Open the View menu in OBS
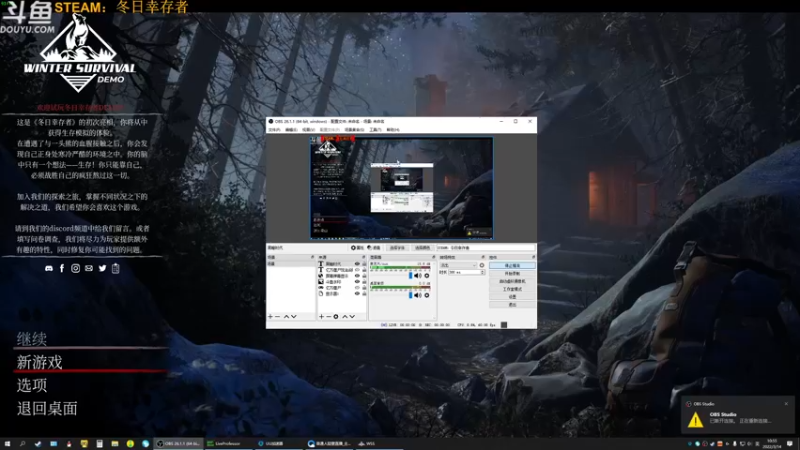800x450 pixels. [x=308, y=130]
